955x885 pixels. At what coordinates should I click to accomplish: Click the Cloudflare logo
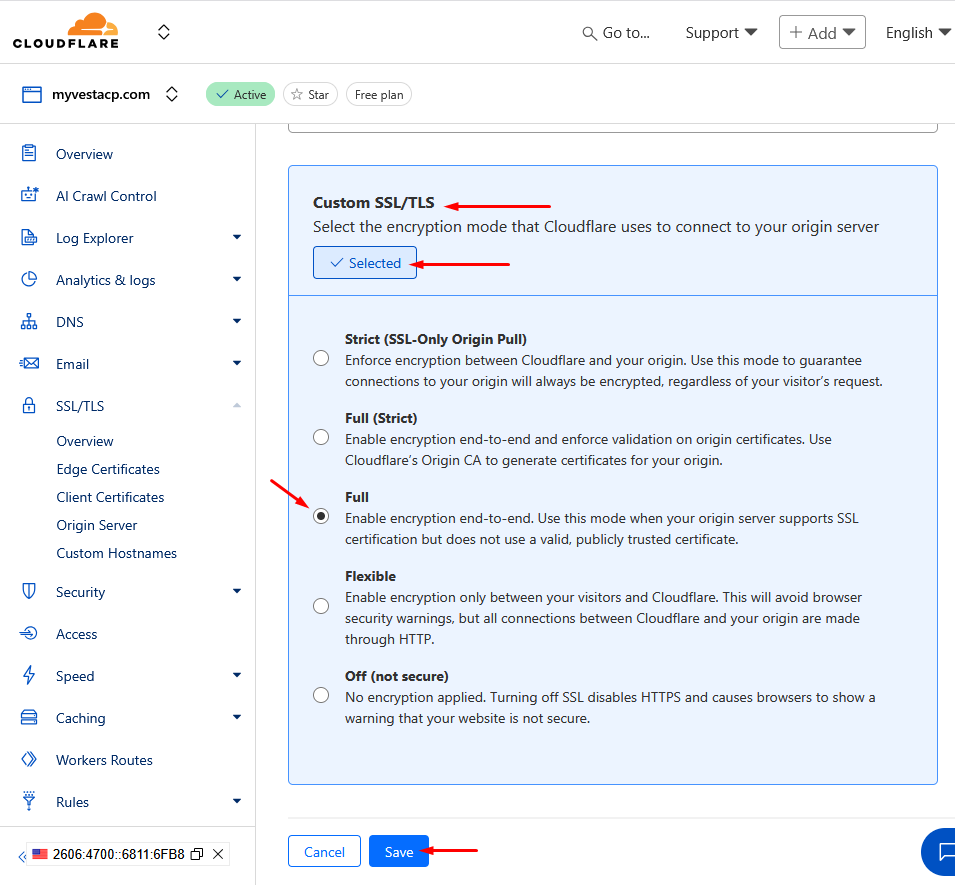pyautogui.click(x=66, y=31)
